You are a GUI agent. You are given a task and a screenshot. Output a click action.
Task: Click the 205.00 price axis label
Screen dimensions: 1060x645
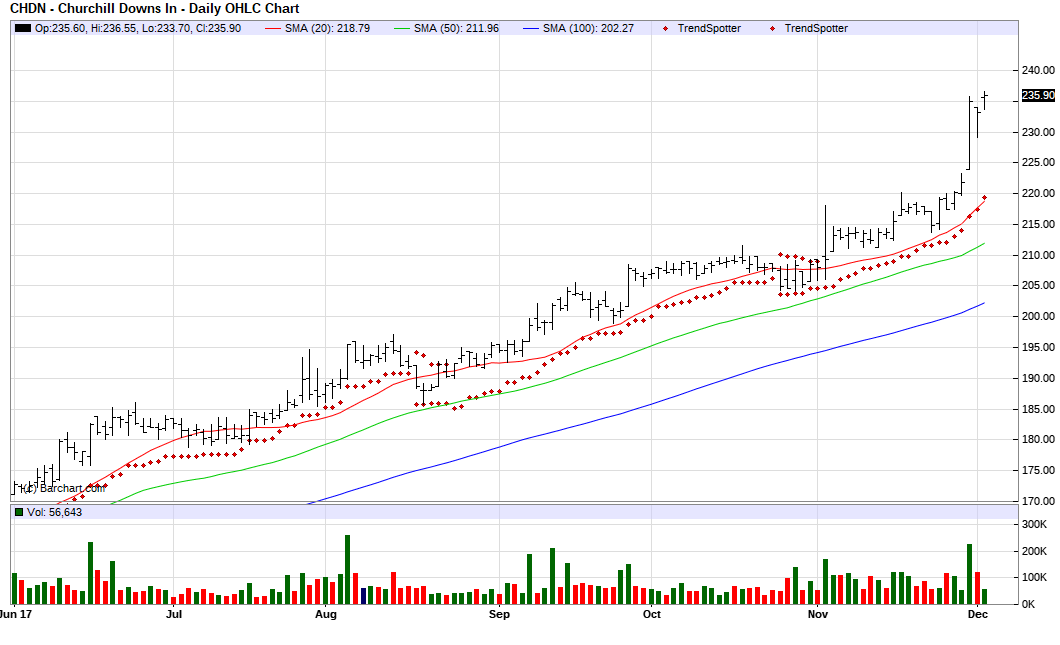pyautogui.click(x=1038, y=285)
